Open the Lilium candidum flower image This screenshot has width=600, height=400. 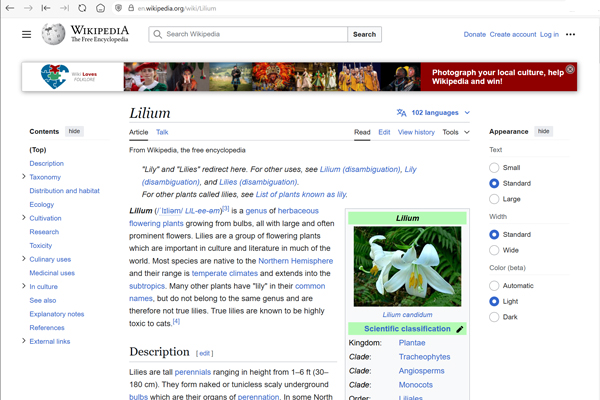click(407, 266)
